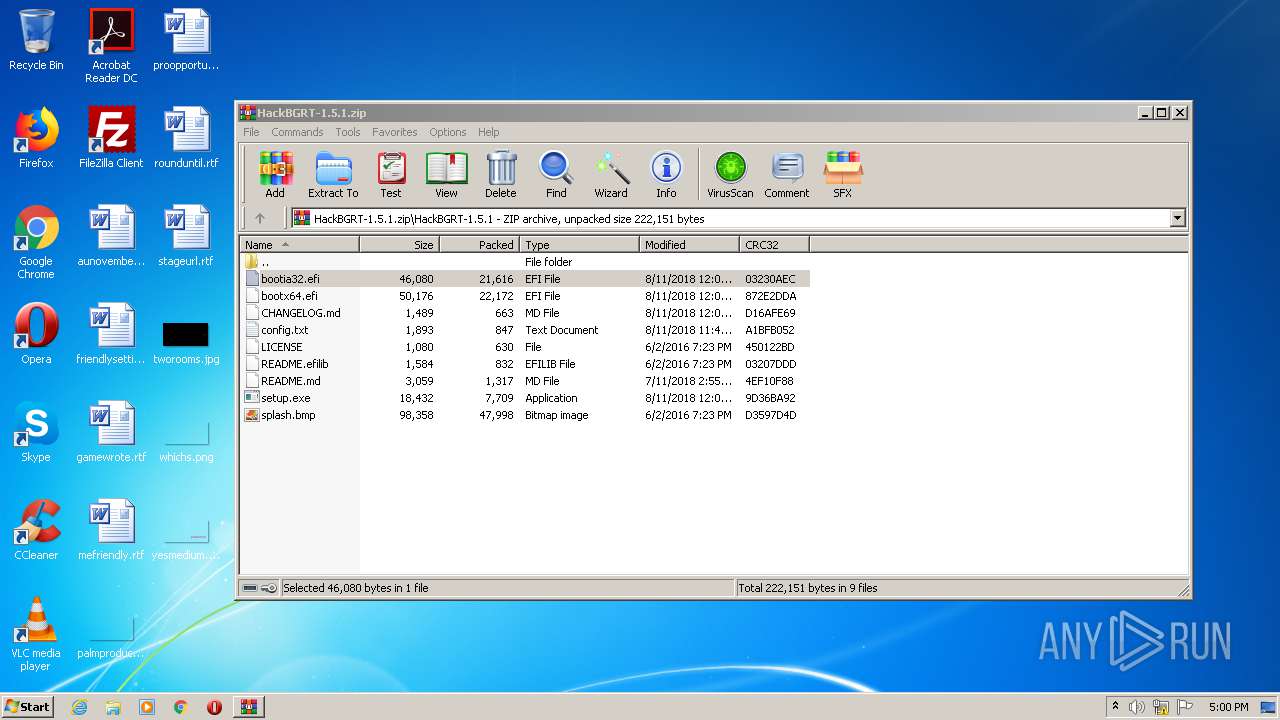Run Test on the archive
Screen dimensions: 1280x720
(391, 175)
